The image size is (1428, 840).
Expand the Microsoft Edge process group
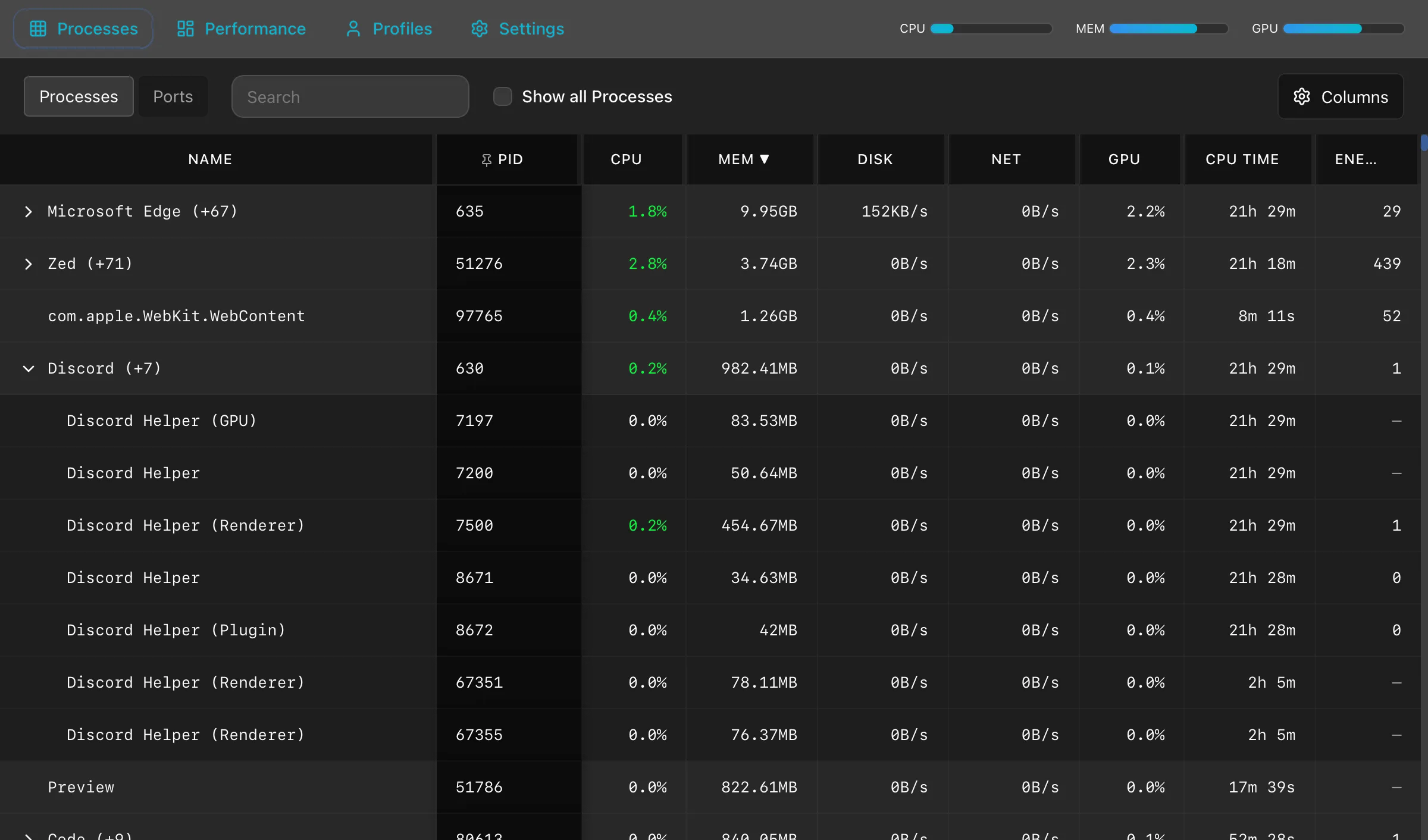point(28,212)
